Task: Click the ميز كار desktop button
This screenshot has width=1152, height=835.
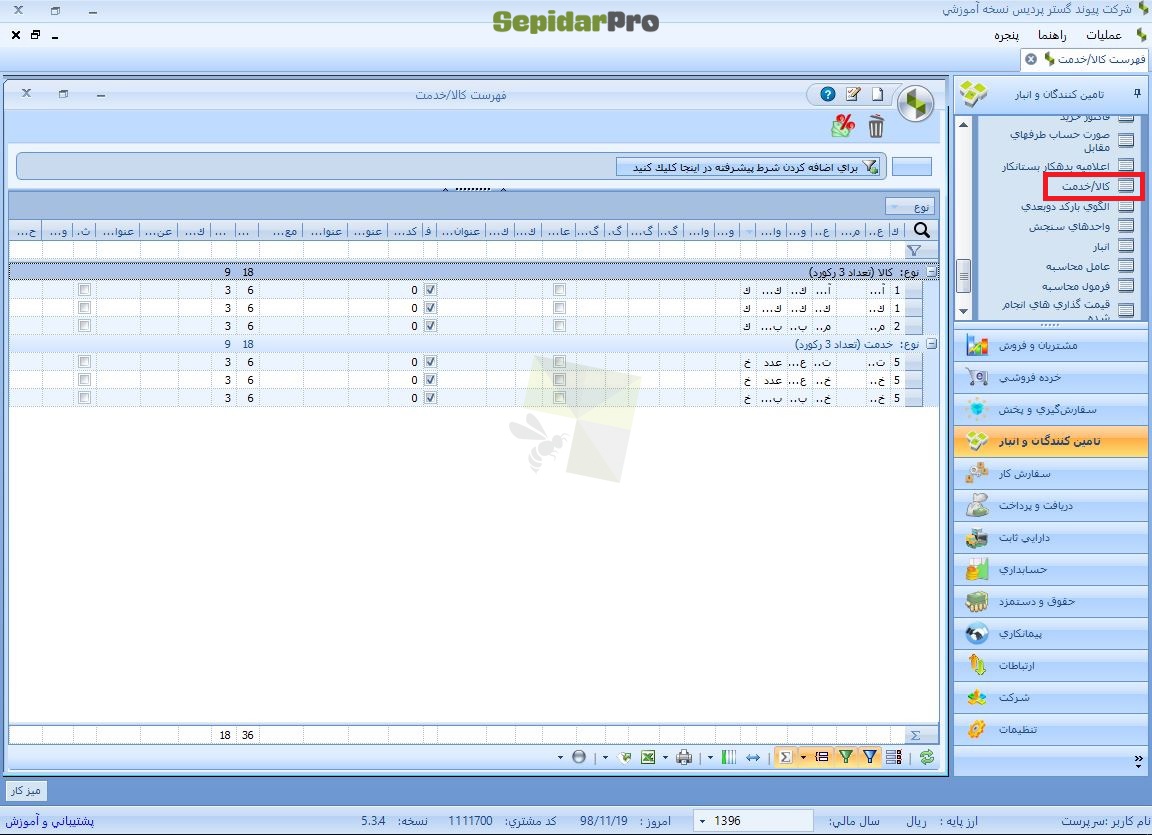Action: click(x=26, y=790)
